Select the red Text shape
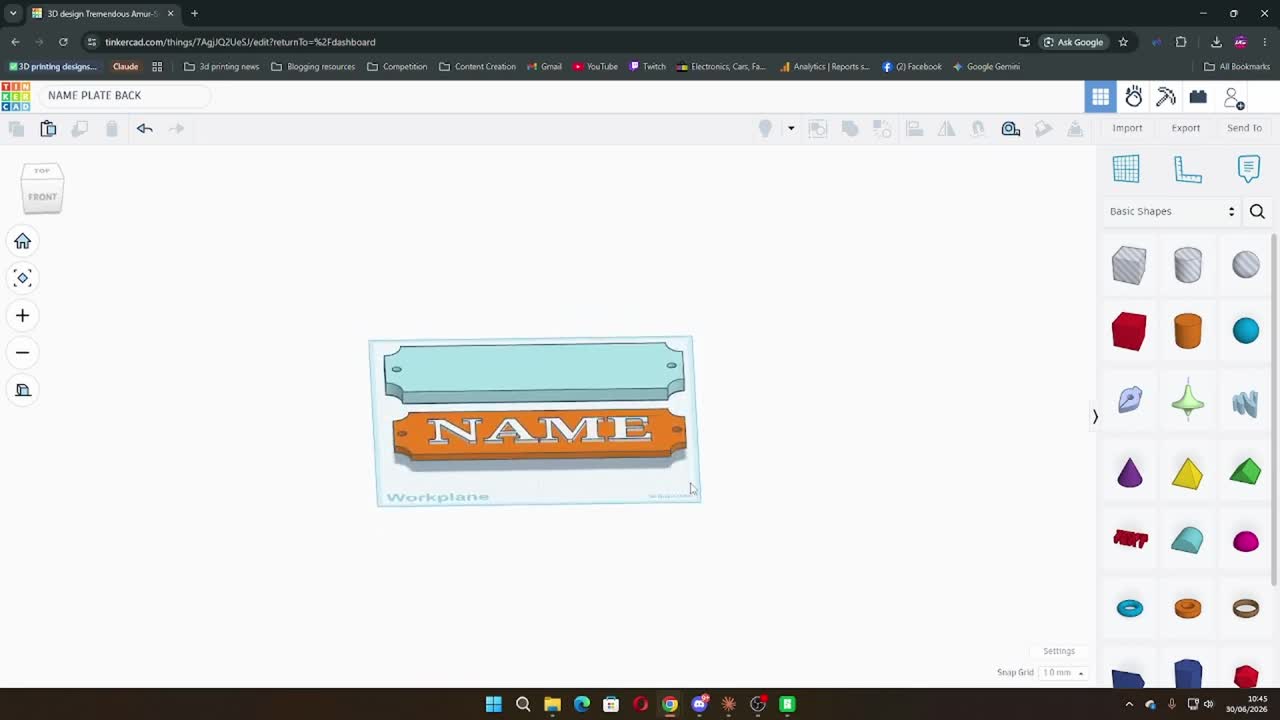Viewport: 1280px width, 720px height. pyautogui.click(x=1130, y=539)
